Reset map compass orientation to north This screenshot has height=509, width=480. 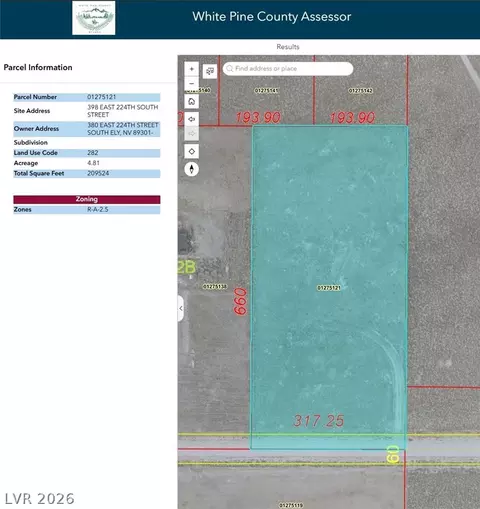click(192, 169)
